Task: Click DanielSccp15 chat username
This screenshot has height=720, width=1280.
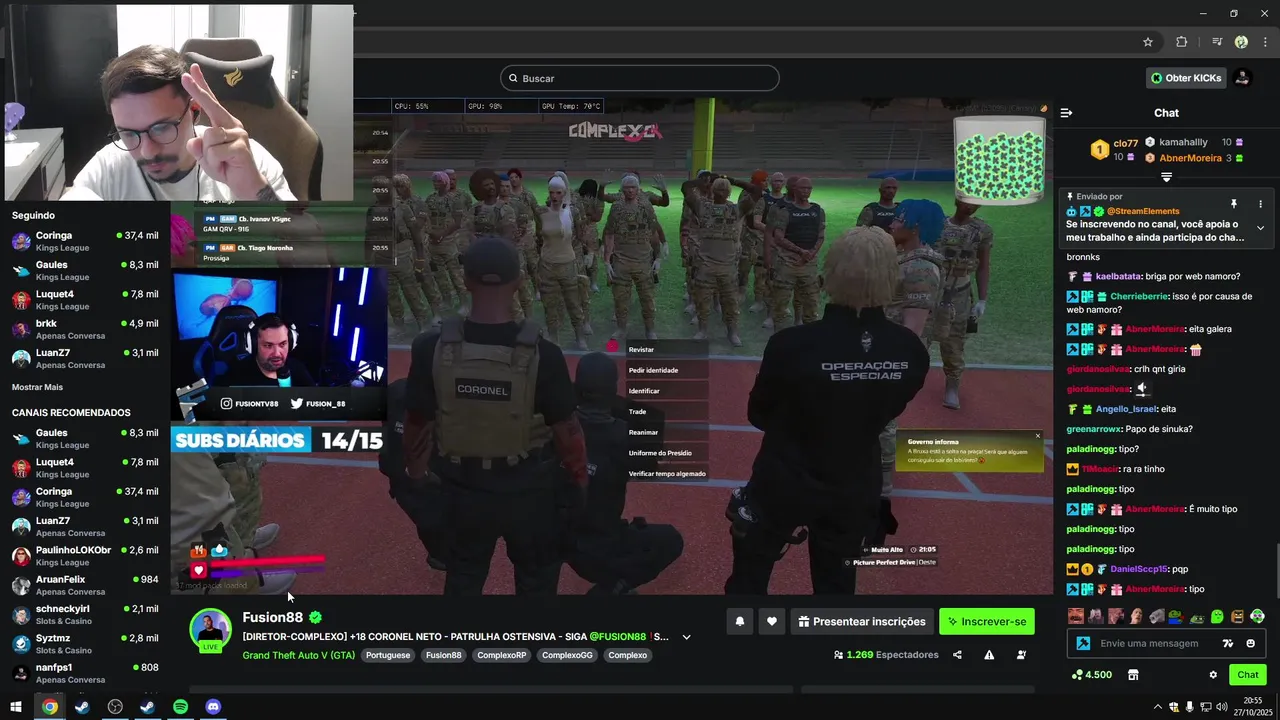Action: [1139, 569]
